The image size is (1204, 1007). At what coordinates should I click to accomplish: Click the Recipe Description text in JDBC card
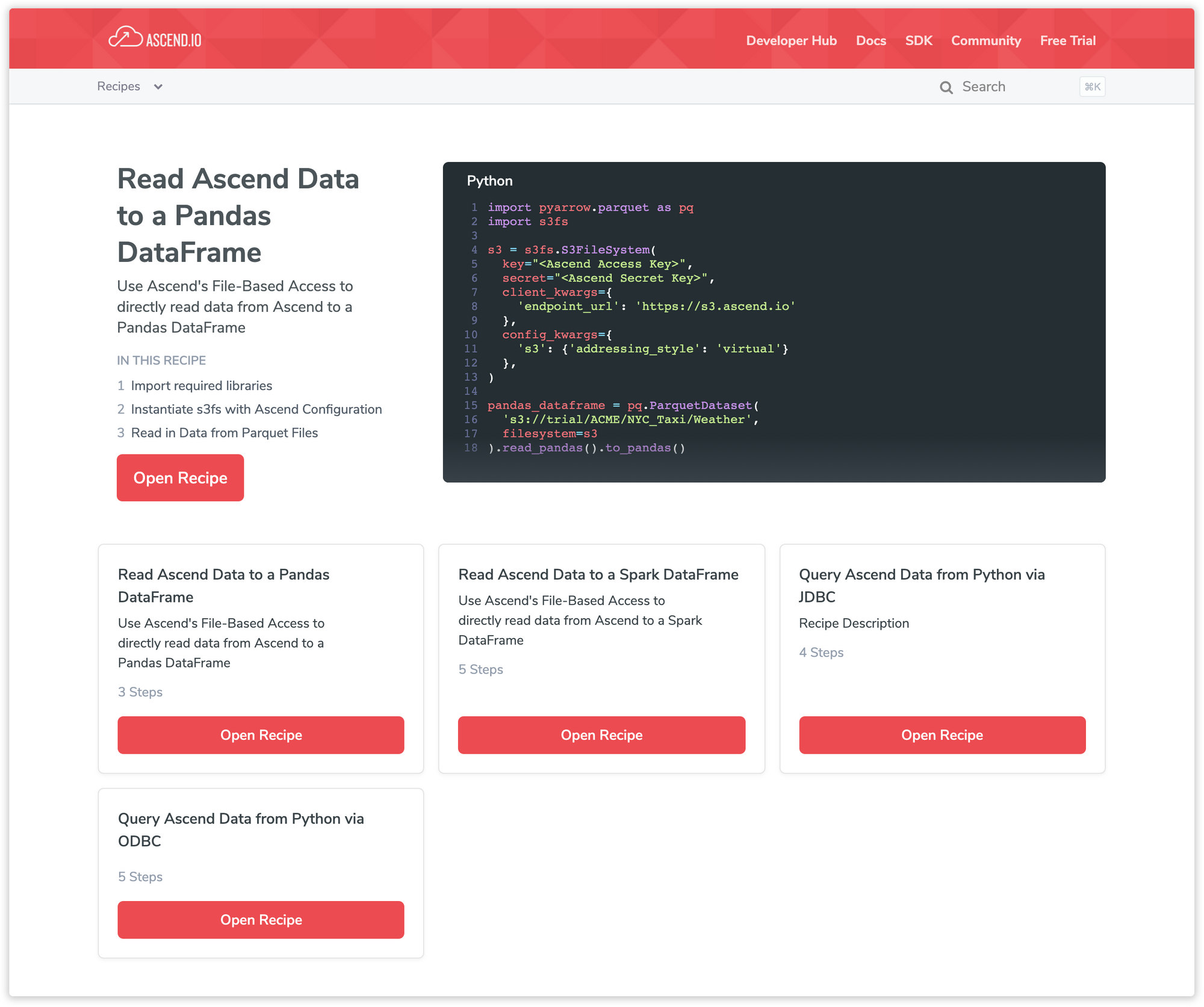tap(854, 623)
